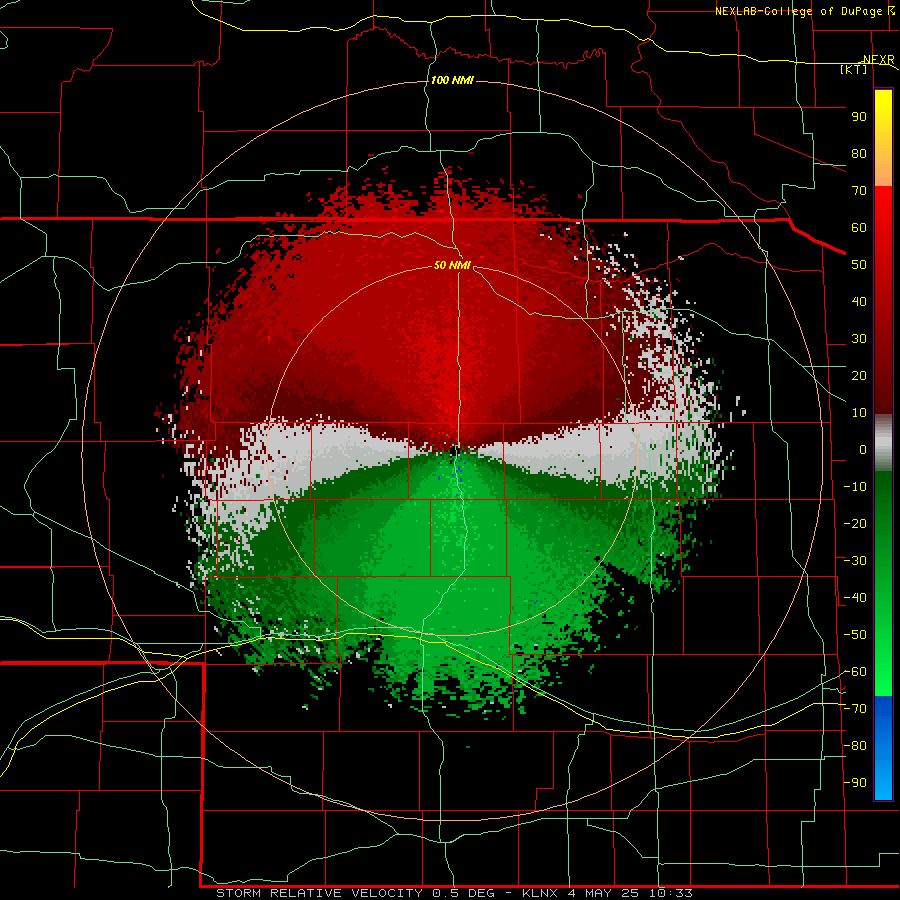
Task: Click the negative 10 (-10) scale value
Action: coord(855,487)
